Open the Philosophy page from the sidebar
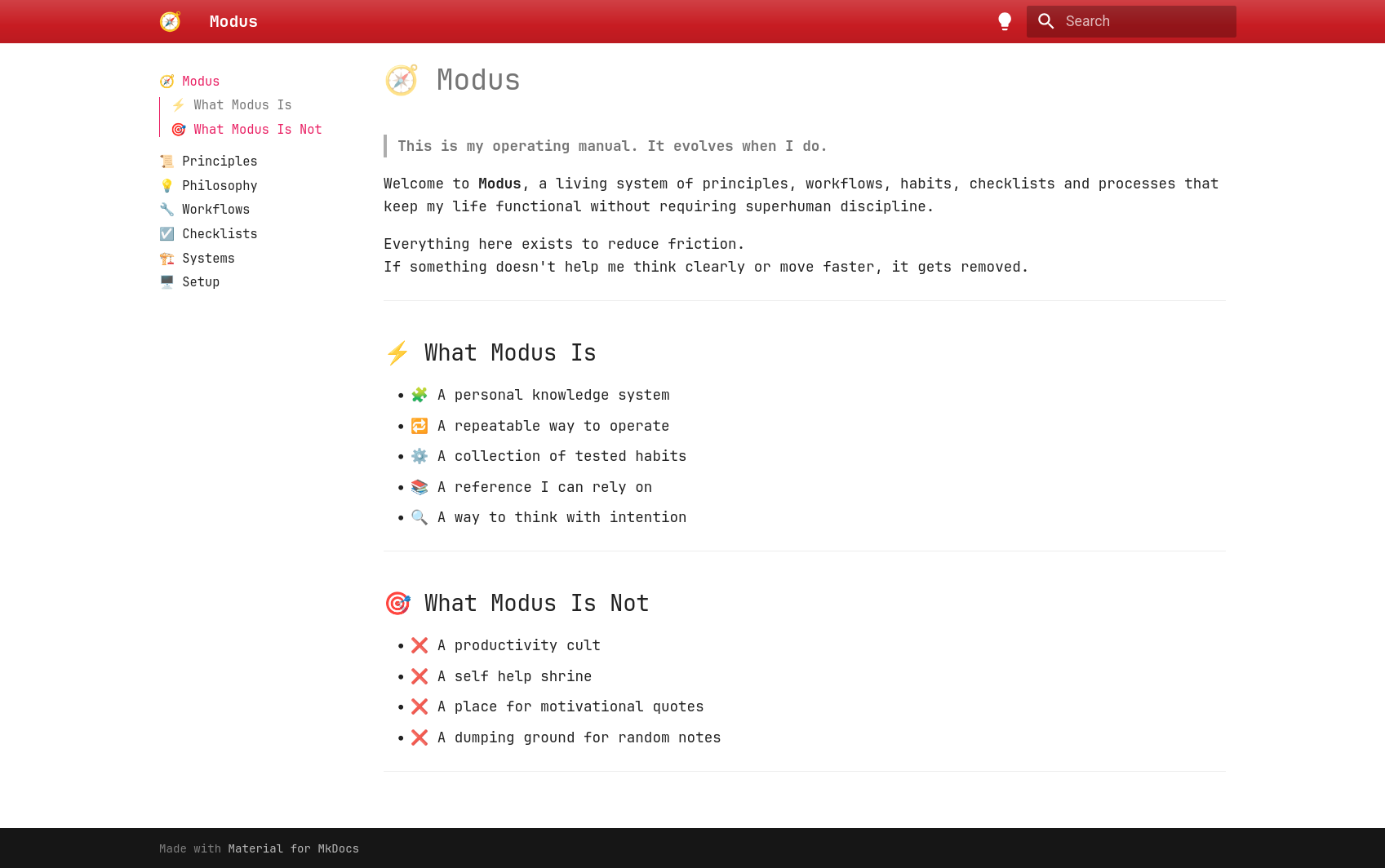 (x=219, y=186)
